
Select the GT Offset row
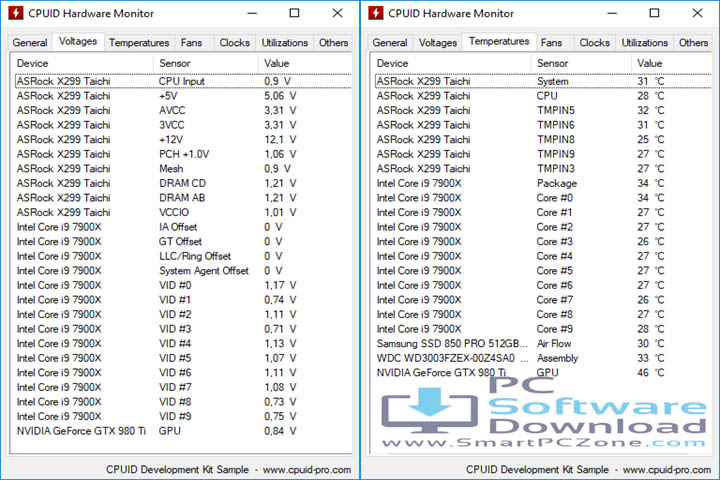click(x=183, y=242)
